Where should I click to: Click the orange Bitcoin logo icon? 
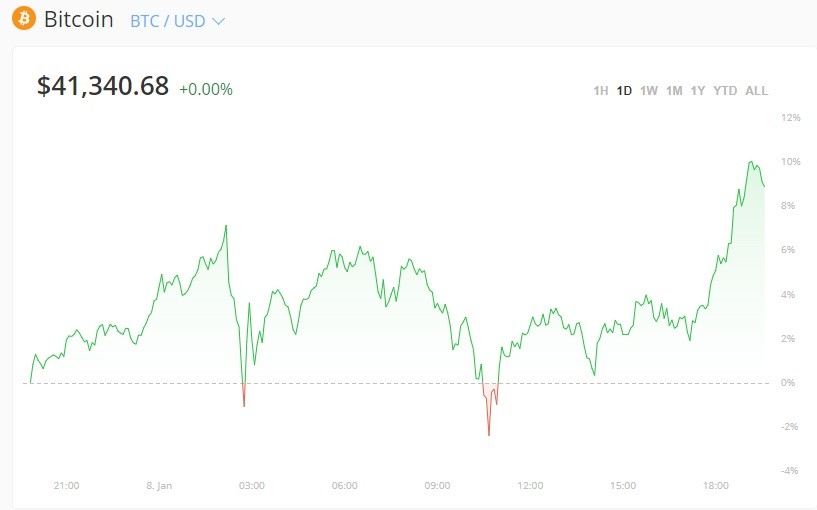coord(24,18)
